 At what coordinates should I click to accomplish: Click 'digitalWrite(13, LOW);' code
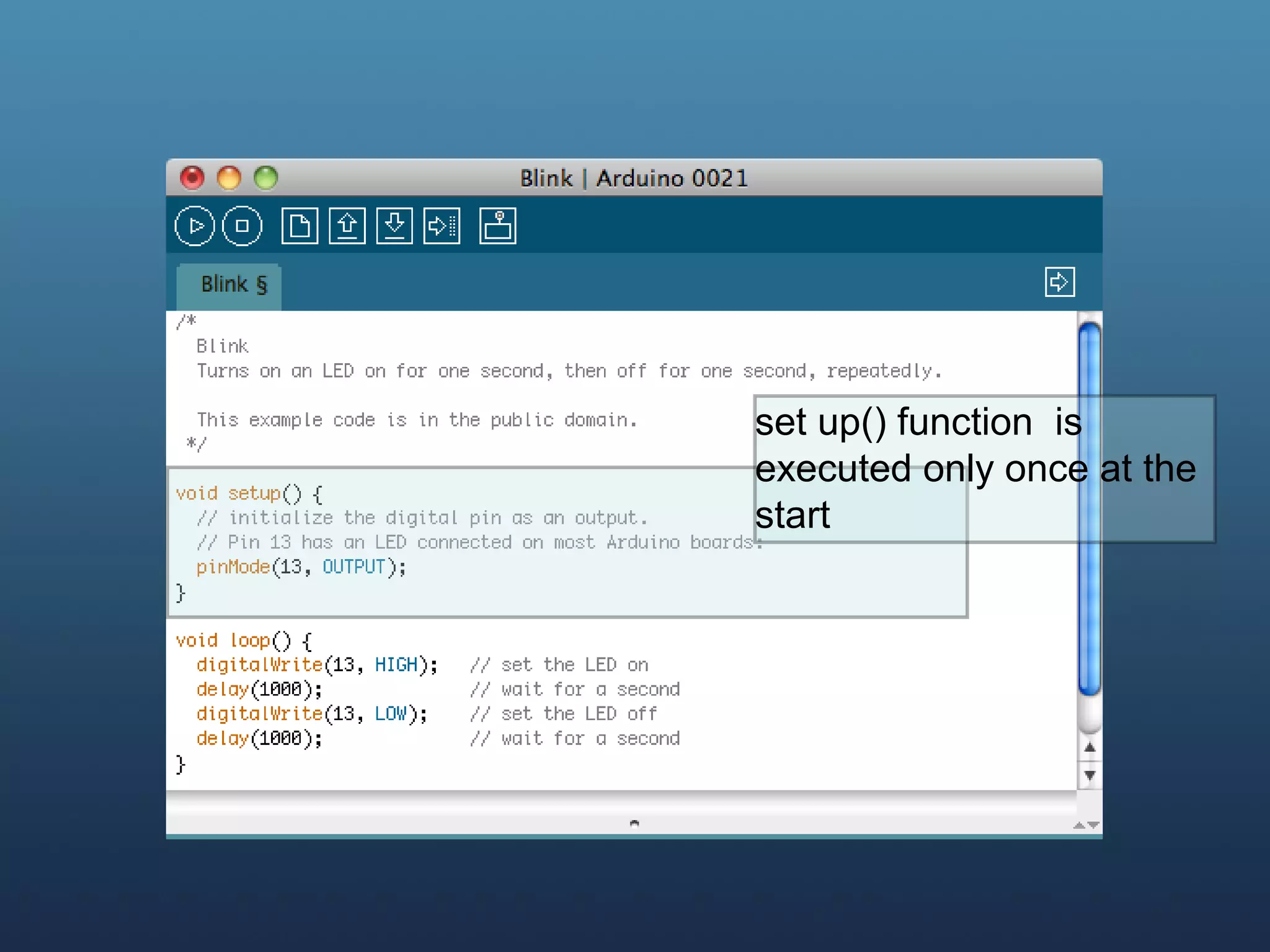312,714
